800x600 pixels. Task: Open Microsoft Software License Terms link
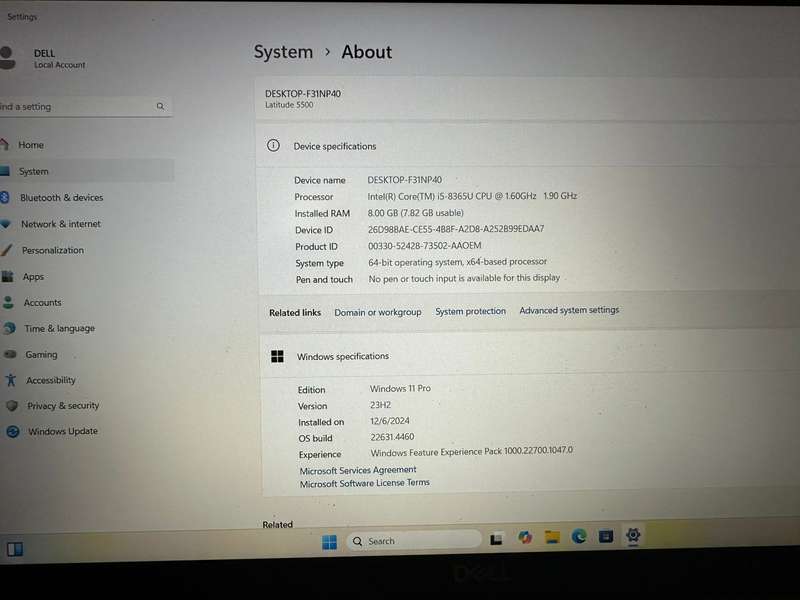[x=364, y=483]
